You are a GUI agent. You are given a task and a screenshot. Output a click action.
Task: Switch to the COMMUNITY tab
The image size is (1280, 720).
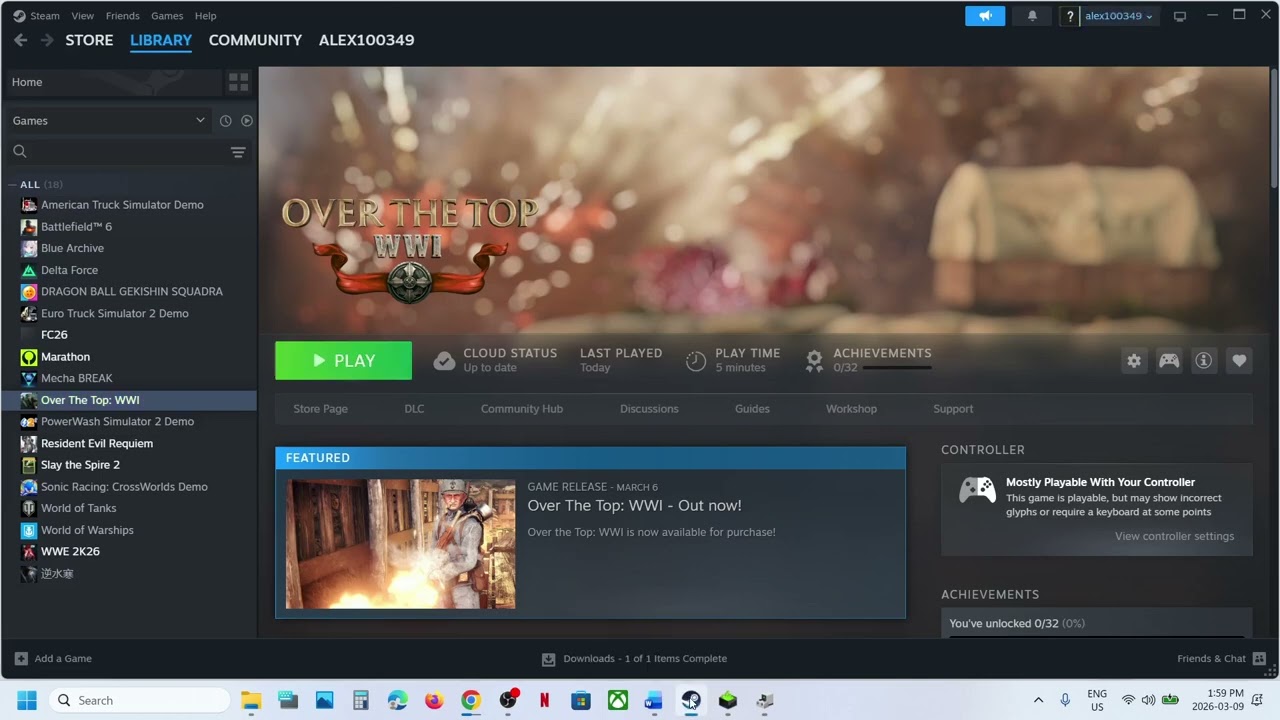(x=255, y=40)
